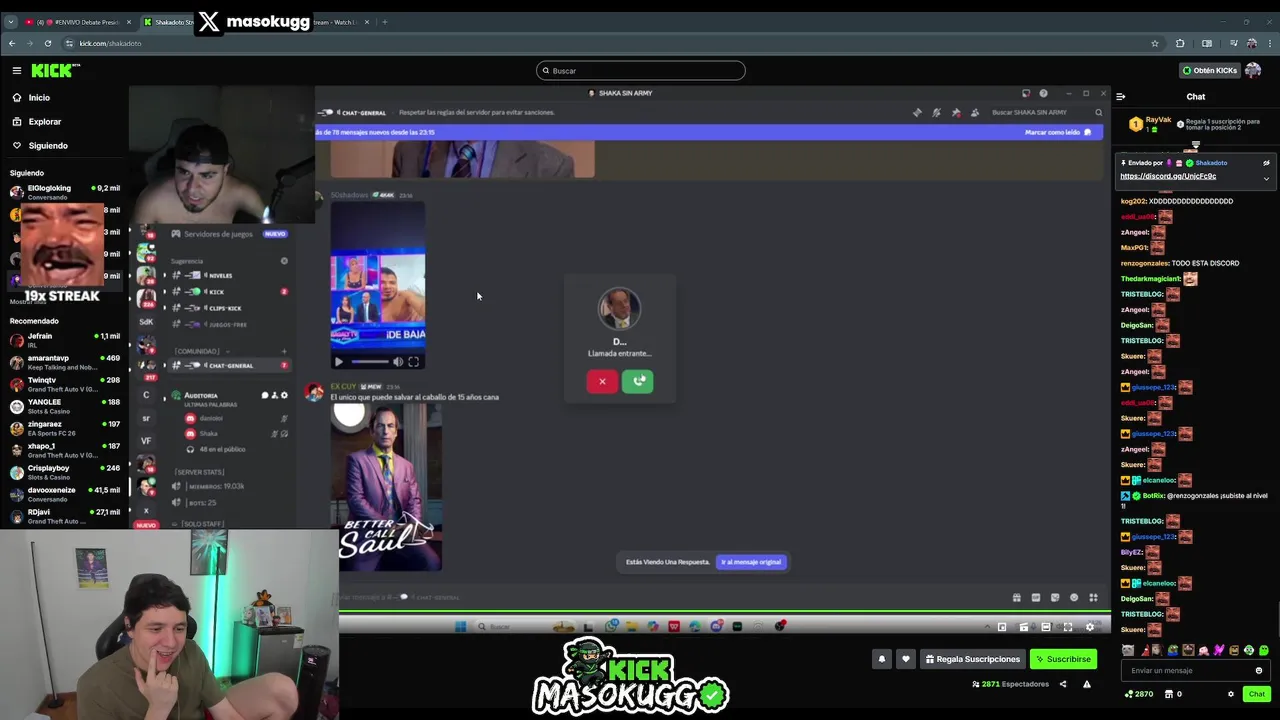Open Explorar in Kick sidebar
1280x720 pixels.
coord(44,122)
